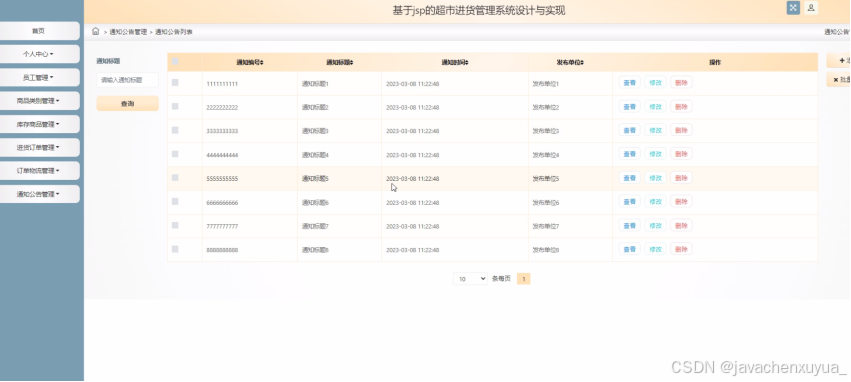This screenshot has width=851, height=382.
Task: Check the checkbox for row 7777777777
Action: point(175,225)
